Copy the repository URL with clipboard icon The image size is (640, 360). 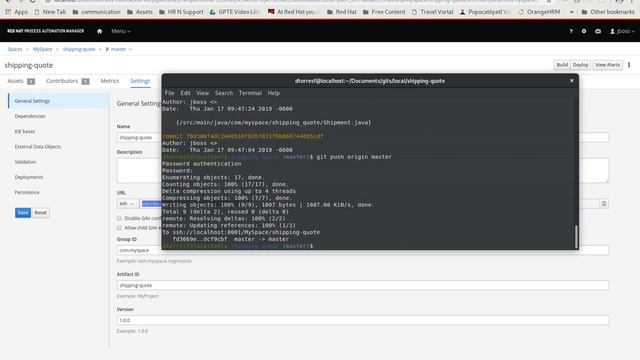click(604, 204)
